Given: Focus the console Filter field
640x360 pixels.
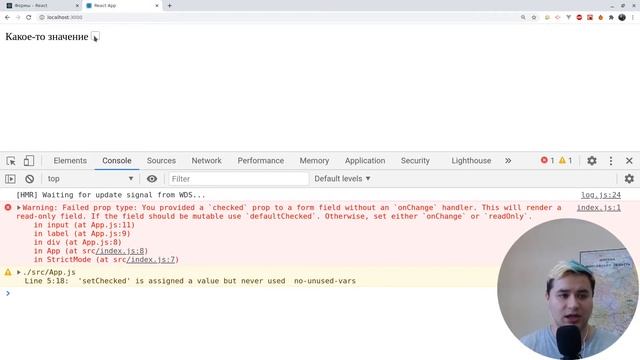Looking at the screenshot, I should click(238, 179).
